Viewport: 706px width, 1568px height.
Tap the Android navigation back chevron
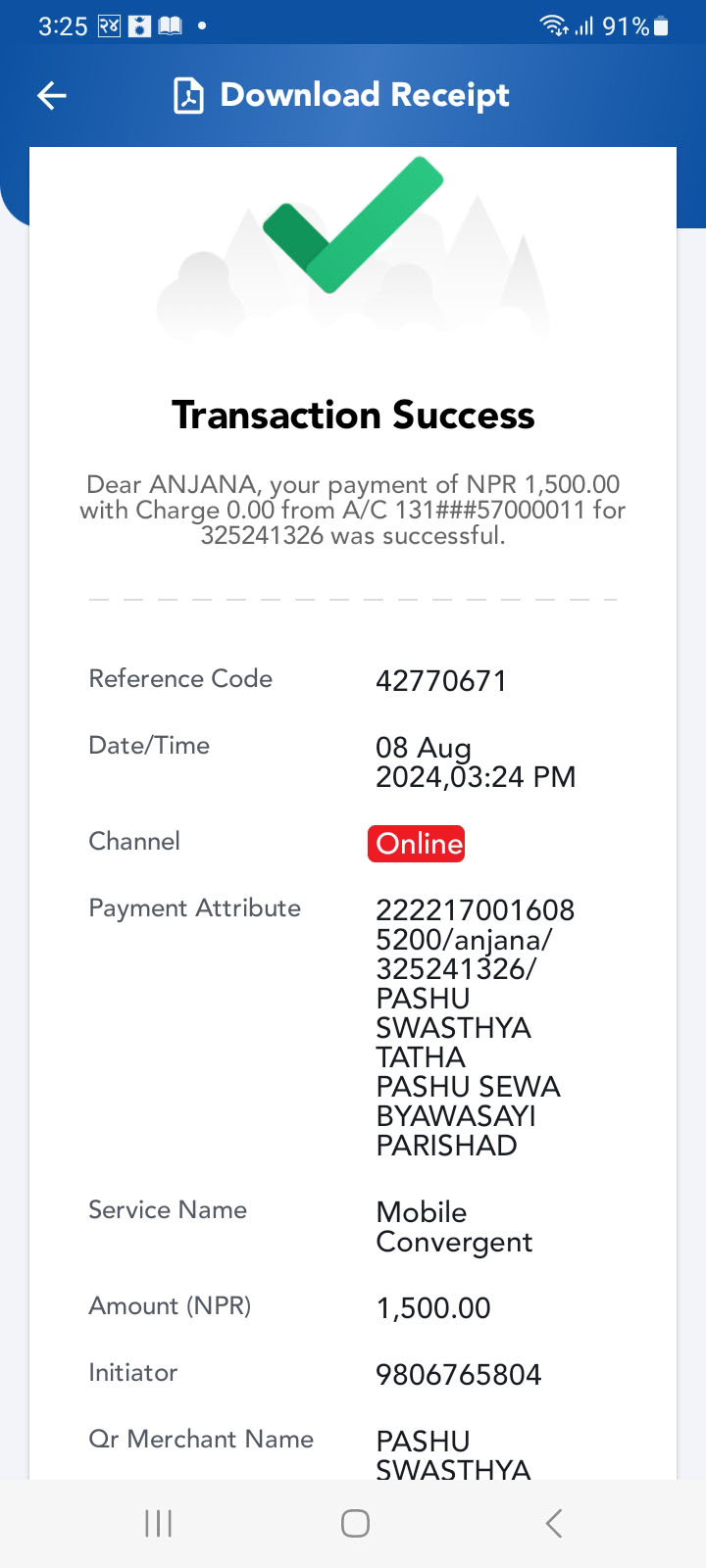click(x=554, y=1523)
